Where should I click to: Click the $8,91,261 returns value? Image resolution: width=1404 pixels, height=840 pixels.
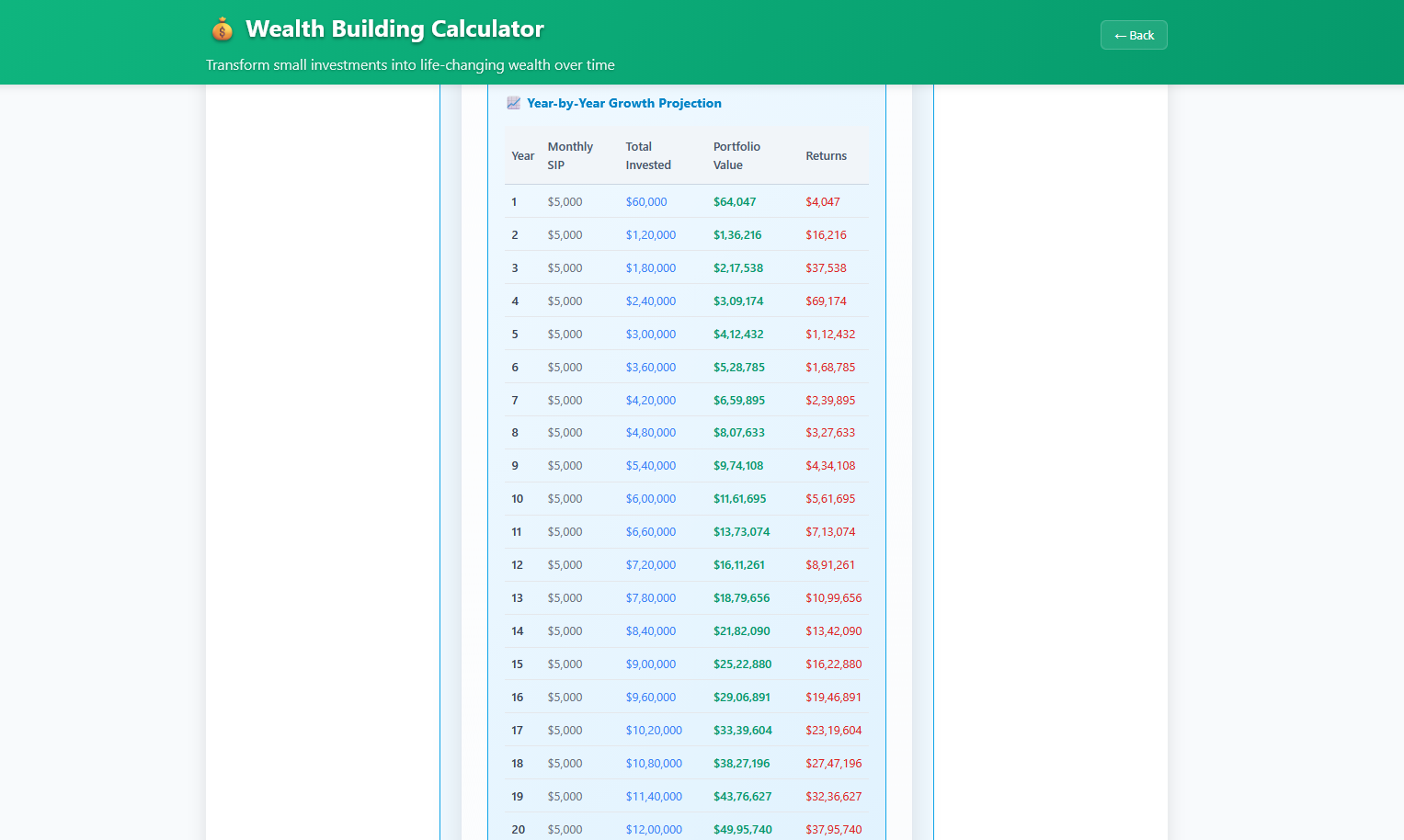click(x=830, y=564)
